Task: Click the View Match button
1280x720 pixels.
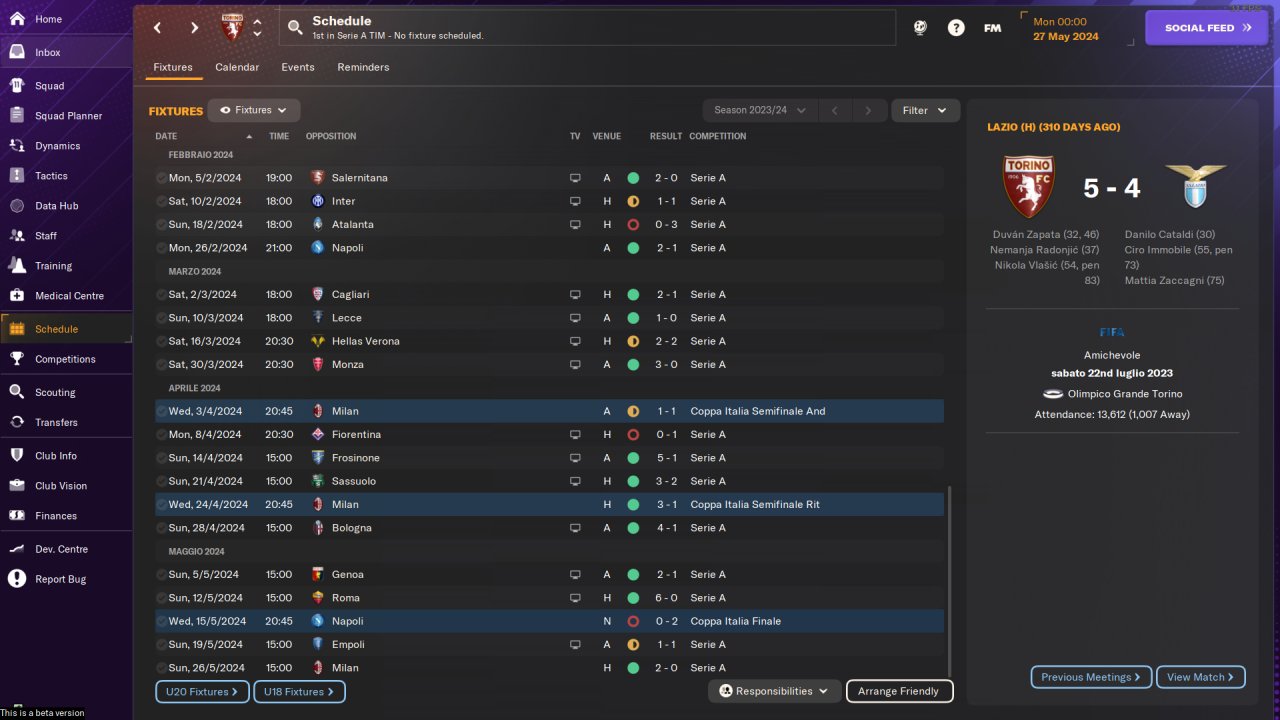Action: coord(1201,677)
